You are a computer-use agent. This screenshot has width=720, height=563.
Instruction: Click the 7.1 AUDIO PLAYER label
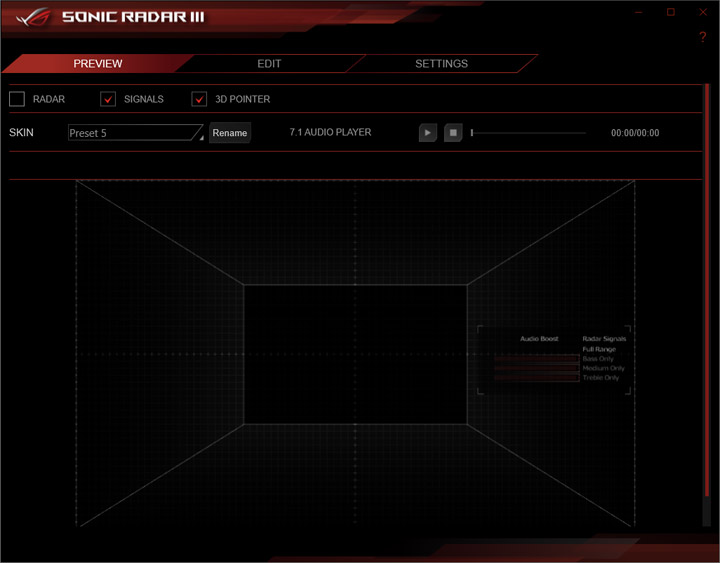(x=330, y=132)
